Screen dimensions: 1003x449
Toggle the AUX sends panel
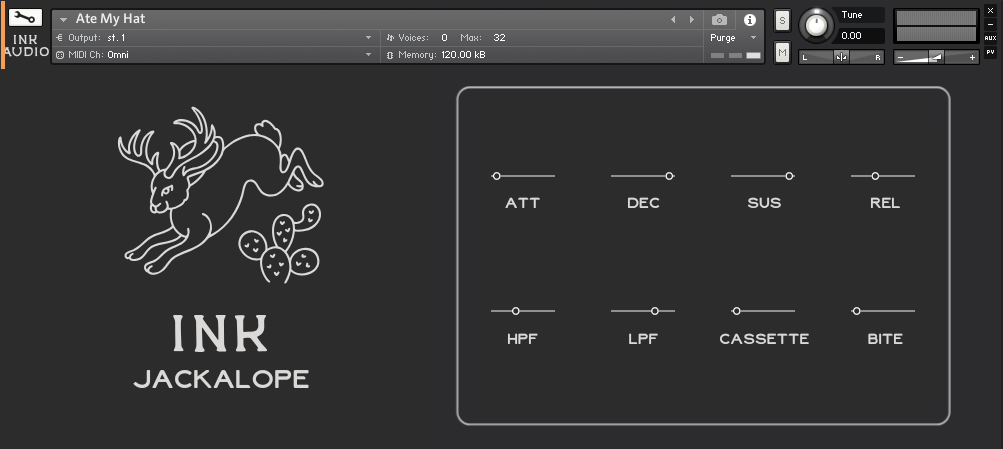[990, 38]
